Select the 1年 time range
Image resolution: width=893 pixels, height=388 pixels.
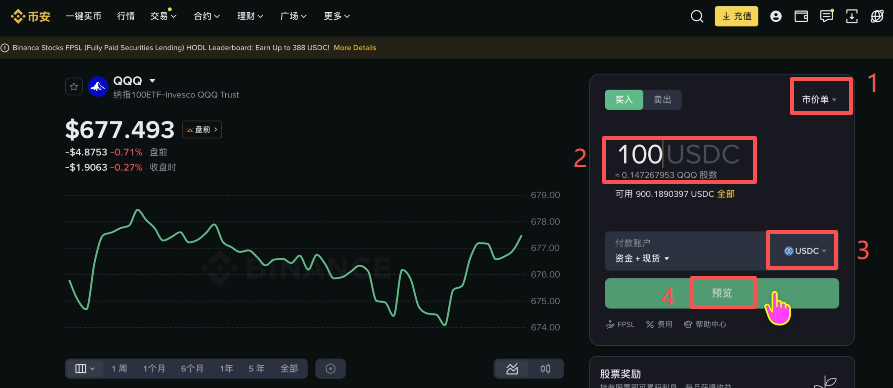[x=226, y=369]
